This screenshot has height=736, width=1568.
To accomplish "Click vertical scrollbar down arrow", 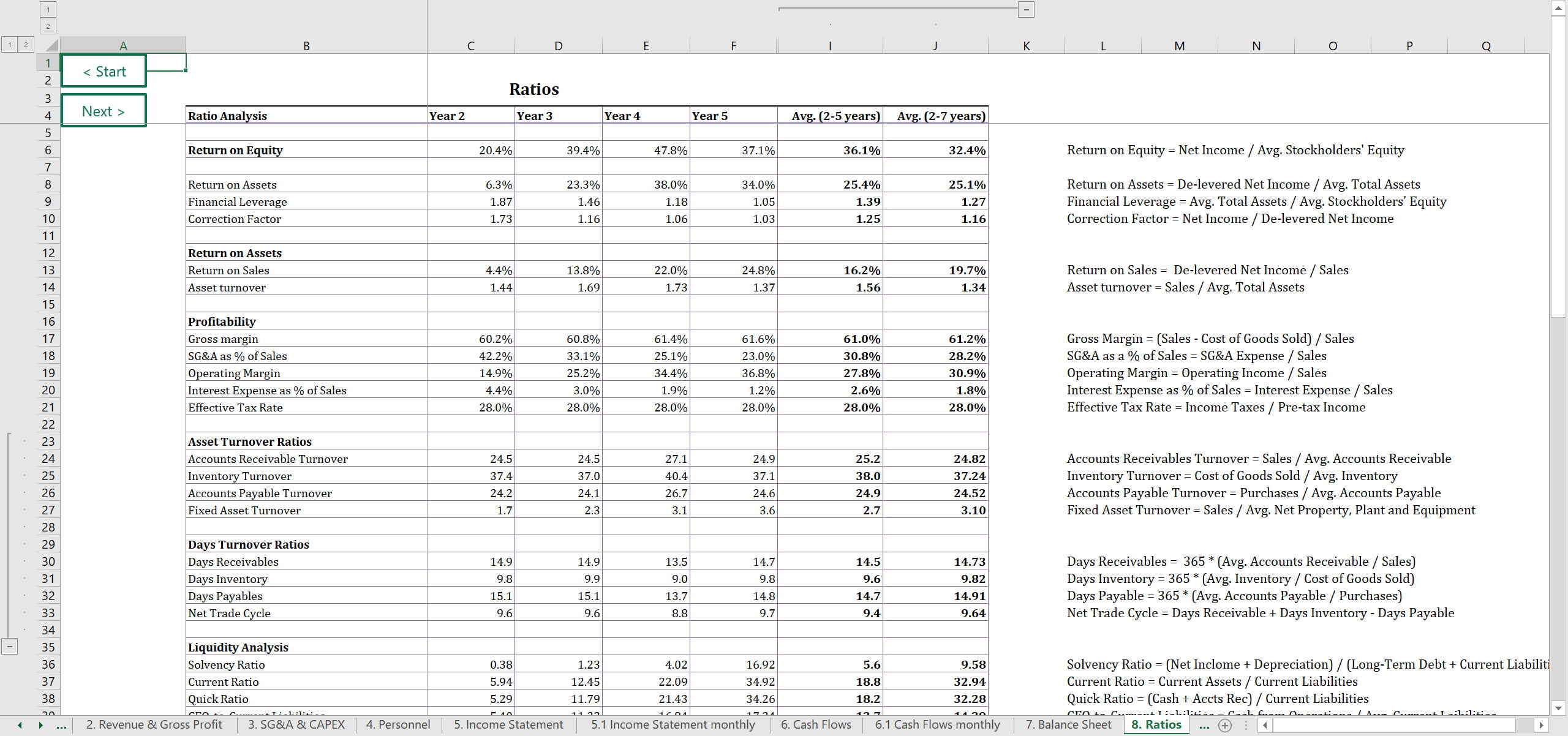I will pyautogui.click(x=1558, y=708).
